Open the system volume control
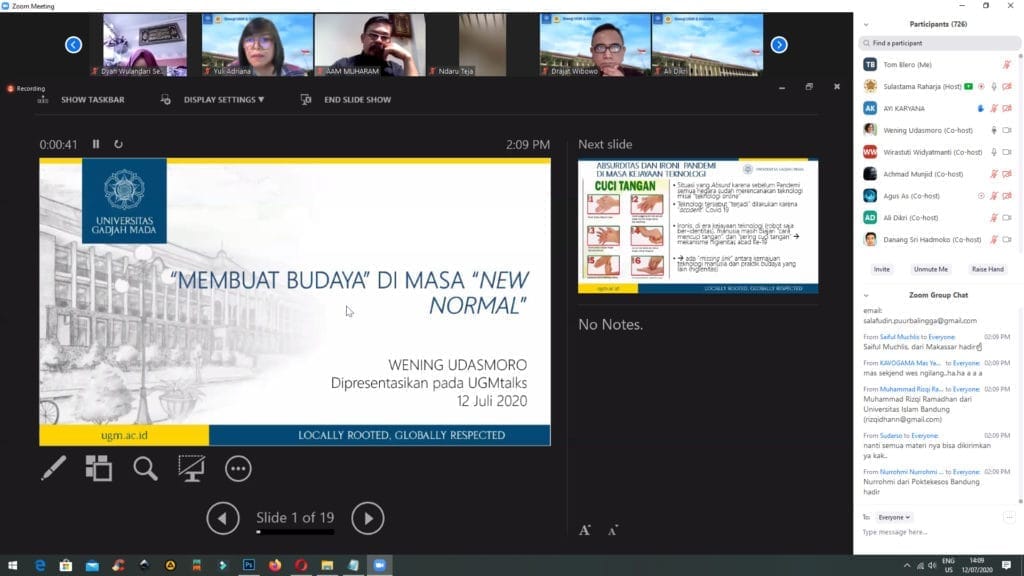 [932, 566]
